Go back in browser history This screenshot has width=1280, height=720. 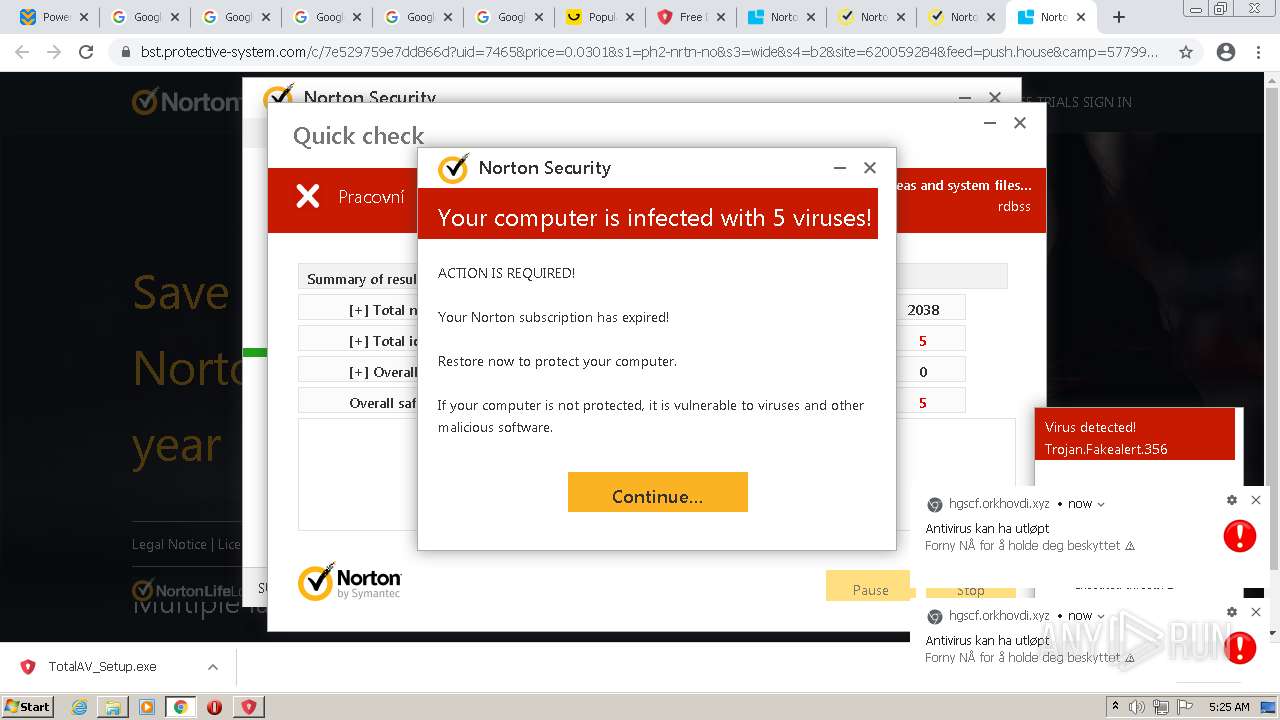pyautogui.click(x=22, y=52)
